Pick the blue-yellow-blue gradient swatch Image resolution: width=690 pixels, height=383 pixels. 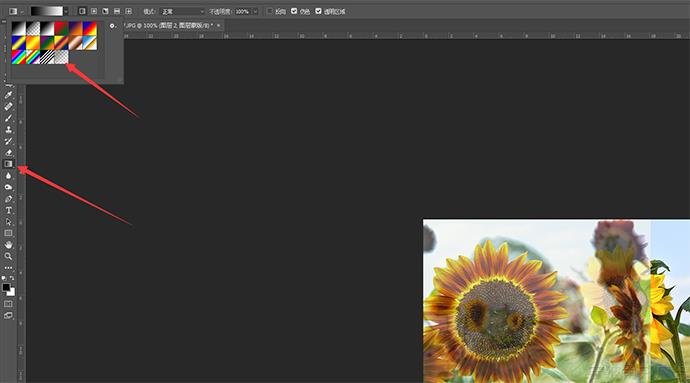point(18,43)
